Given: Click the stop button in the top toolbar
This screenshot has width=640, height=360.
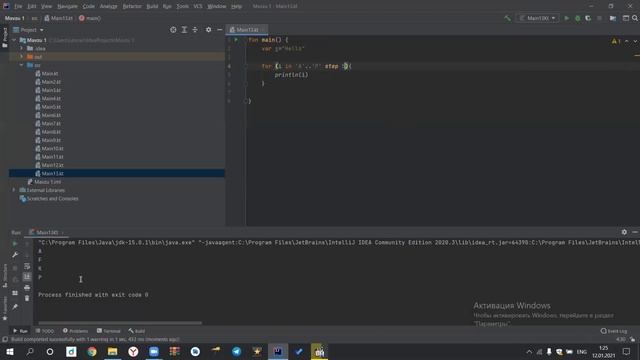Looking at the screenshot, I should (599, 18).
